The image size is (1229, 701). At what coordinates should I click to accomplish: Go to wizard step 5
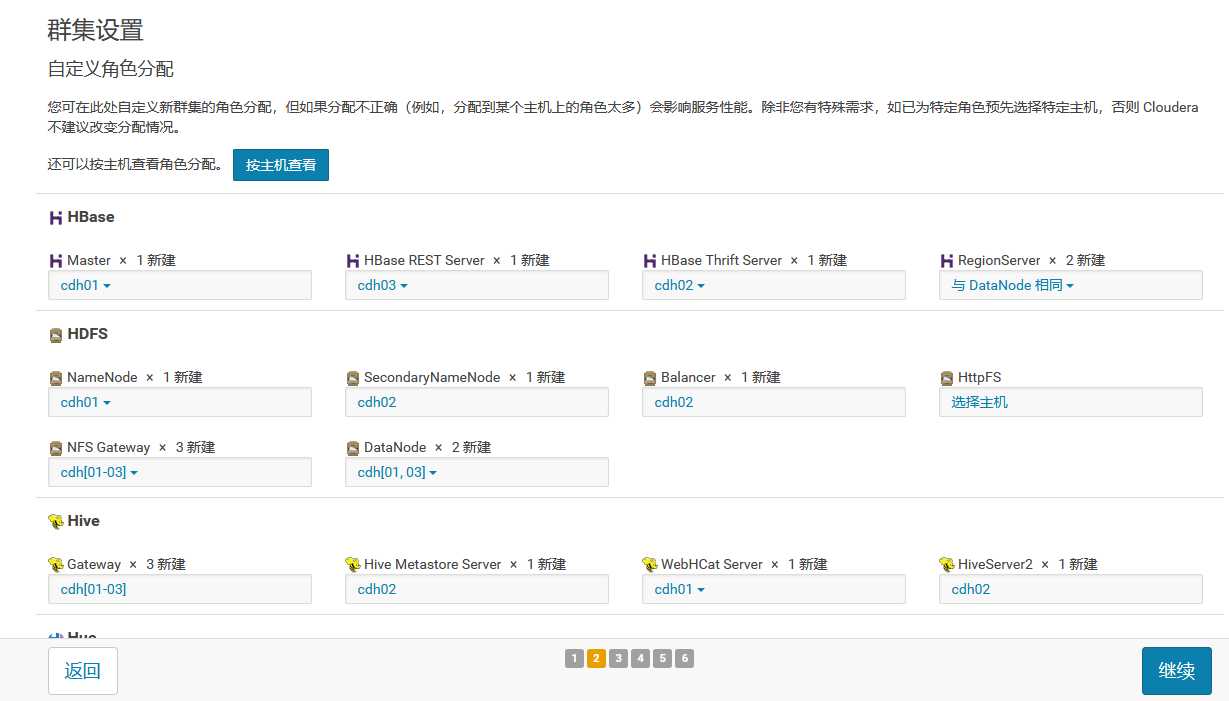[x=662, y=658]
